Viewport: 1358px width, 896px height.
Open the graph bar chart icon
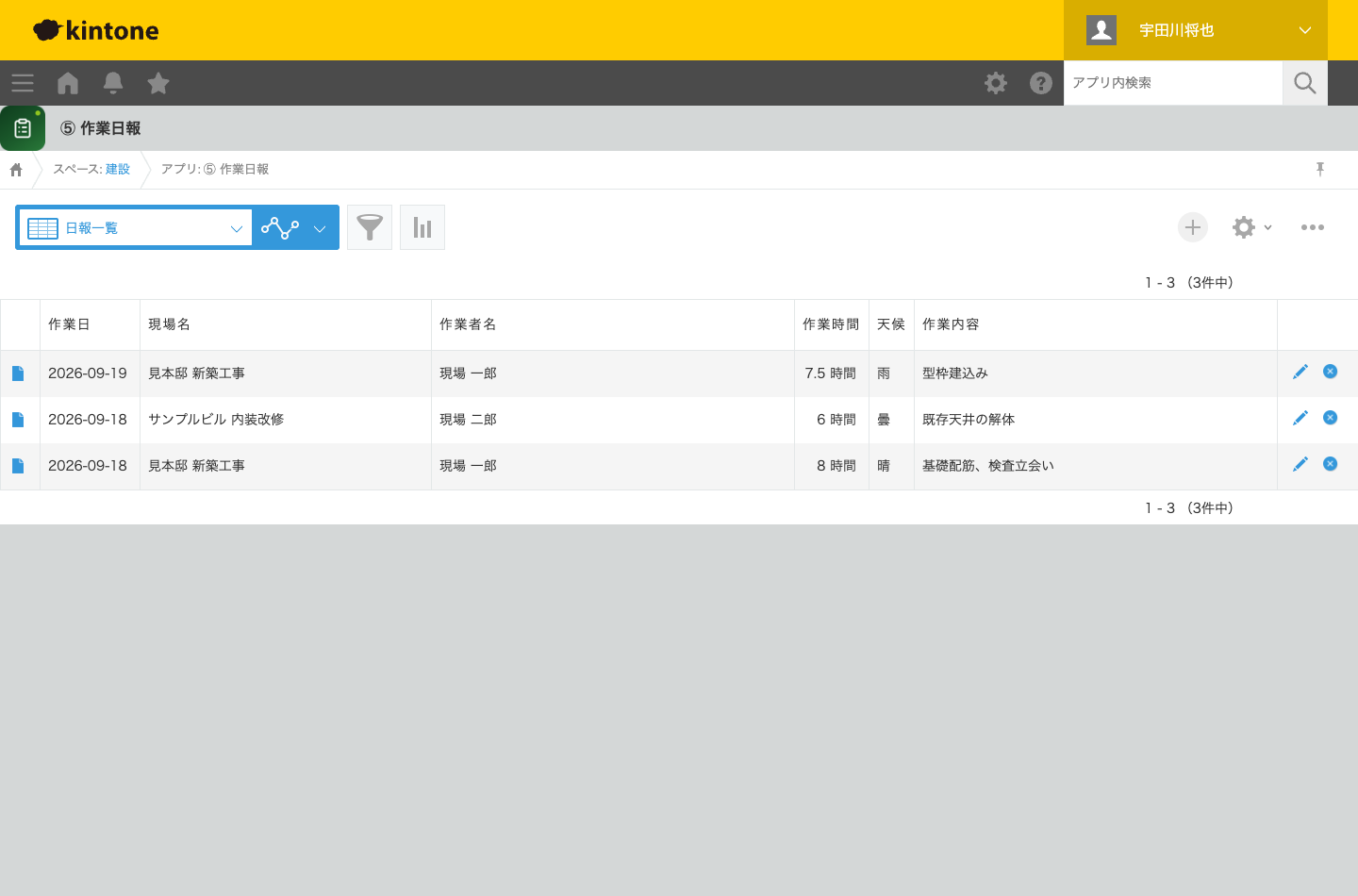(422, 227)
